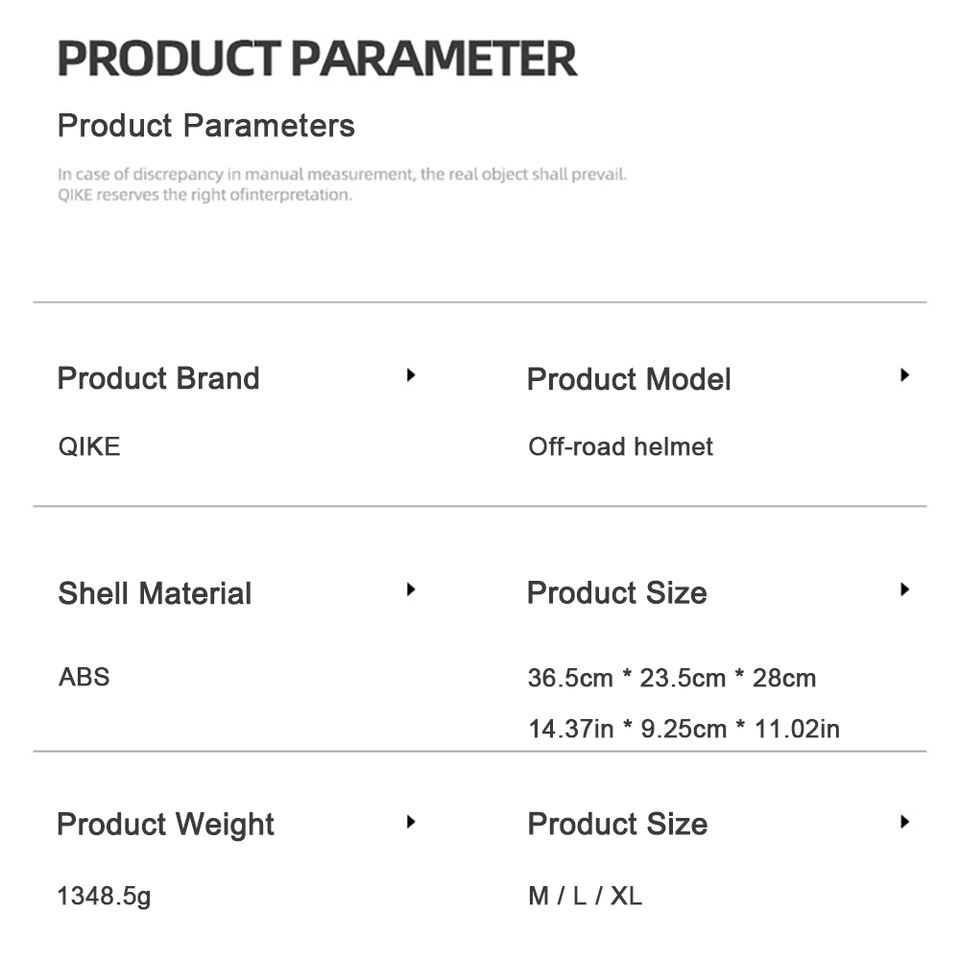The image size is (960, 960).
Task: Select the 36.5cm * 23.5cm * 28cm dimensions
Action: click(x=672, y=678)
